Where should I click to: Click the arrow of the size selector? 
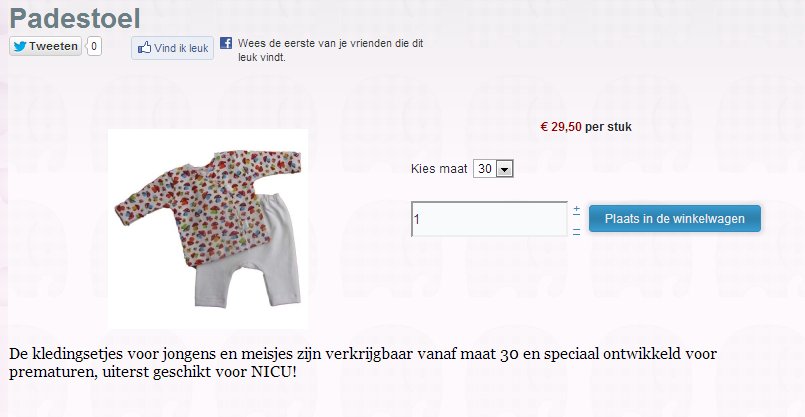pyautogui.click(x=505, y=170)
